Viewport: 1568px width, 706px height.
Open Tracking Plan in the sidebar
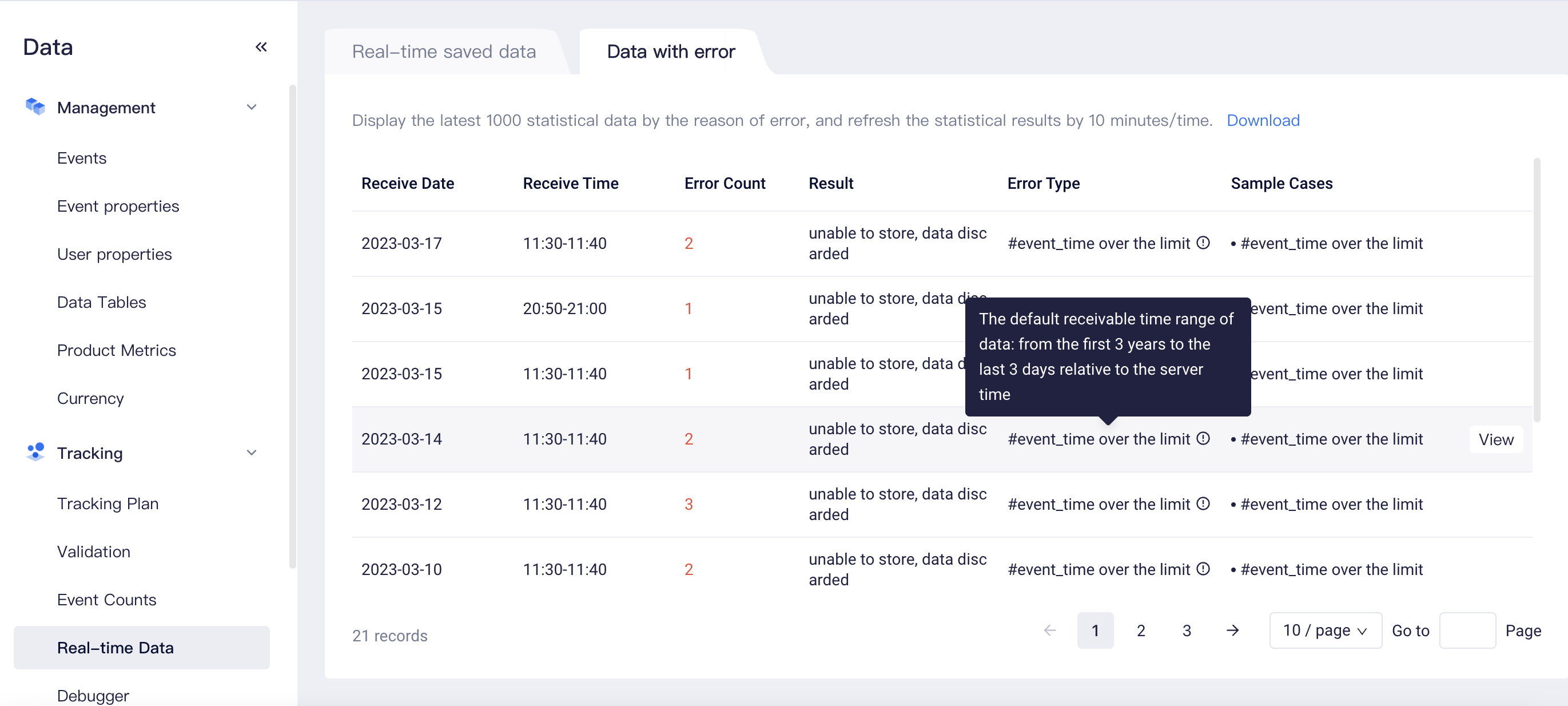coord(108,504)
